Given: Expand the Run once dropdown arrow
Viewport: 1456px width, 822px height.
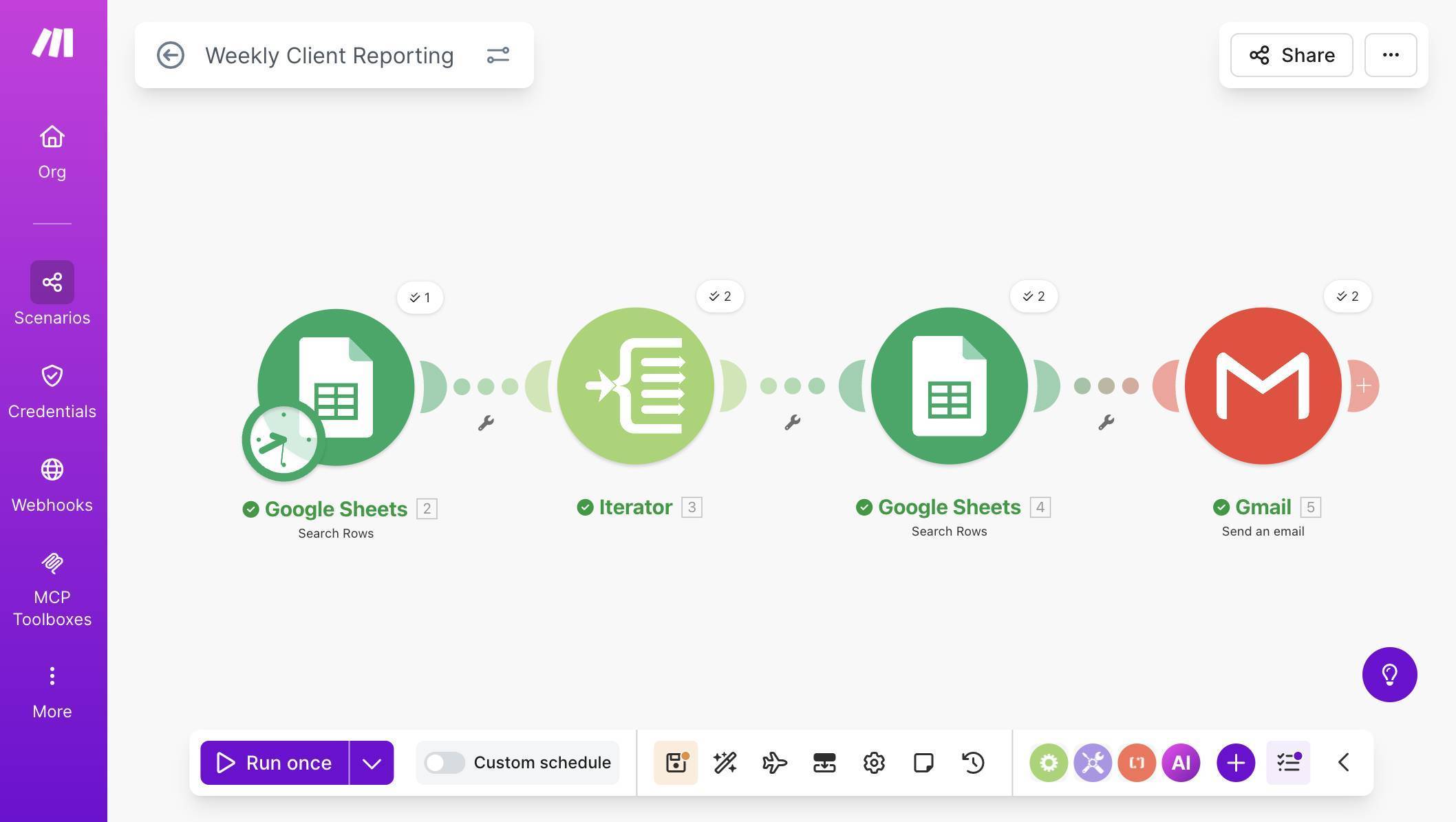Looking at the screenshot, I should [372, 762].
